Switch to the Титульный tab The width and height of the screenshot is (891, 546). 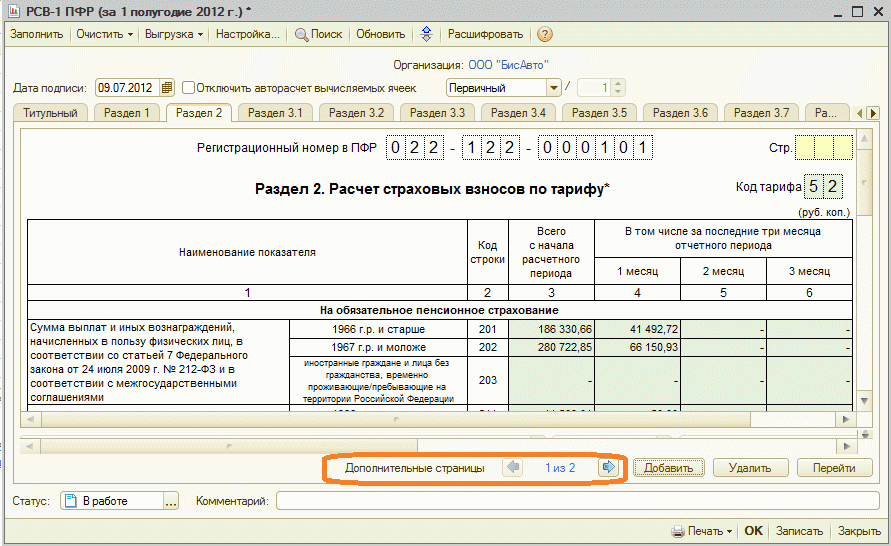click(50, 113)
